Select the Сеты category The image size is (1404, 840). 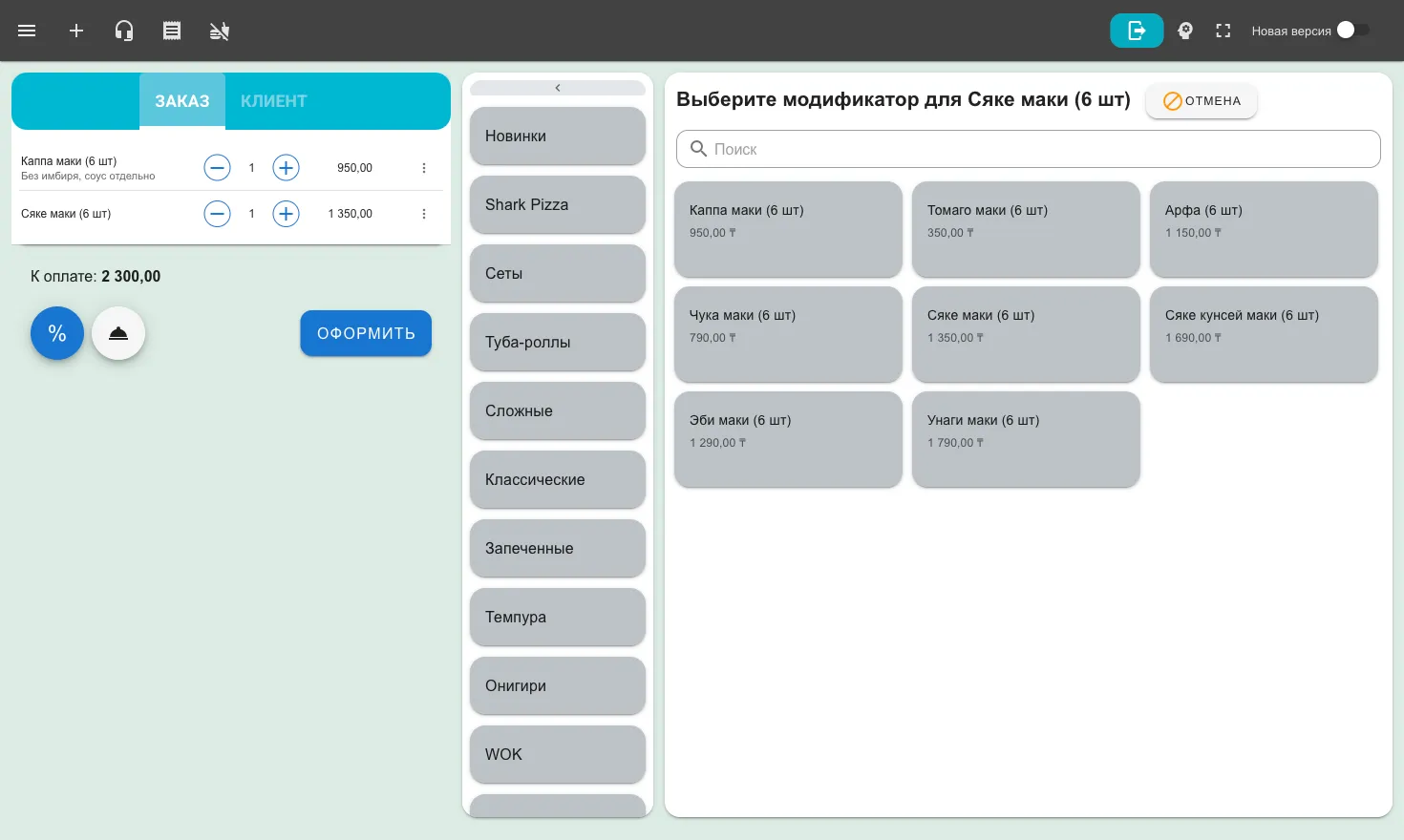(x=558, y=273)
